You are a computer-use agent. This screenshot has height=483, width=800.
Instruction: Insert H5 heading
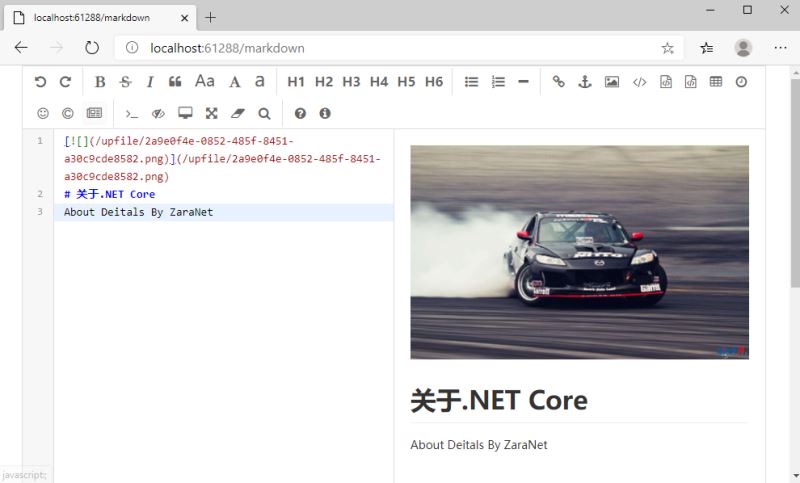[x=406, y=82]
